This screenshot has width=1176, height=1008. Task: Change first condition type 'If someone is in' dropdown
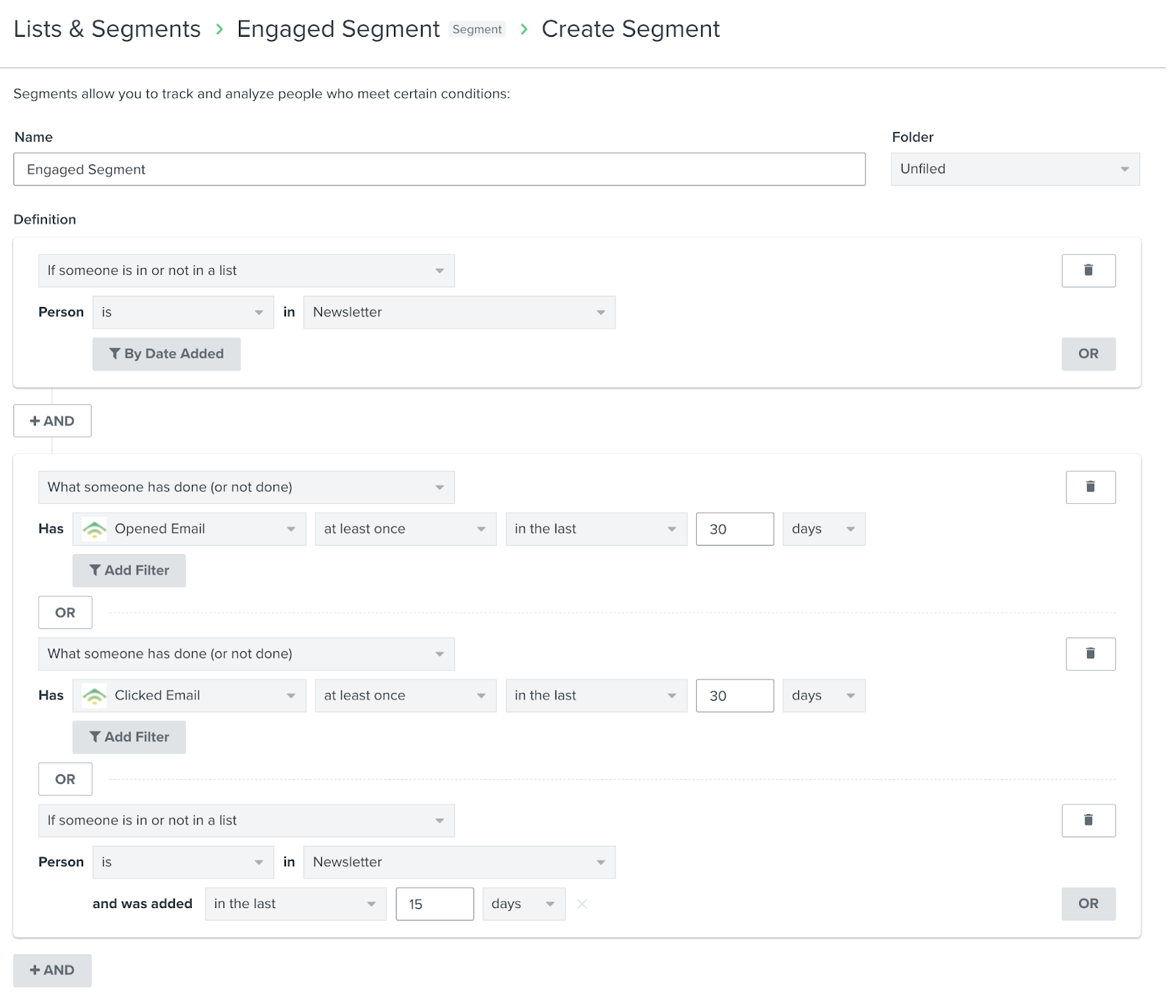pyautogui.click(x=246, y=270)
